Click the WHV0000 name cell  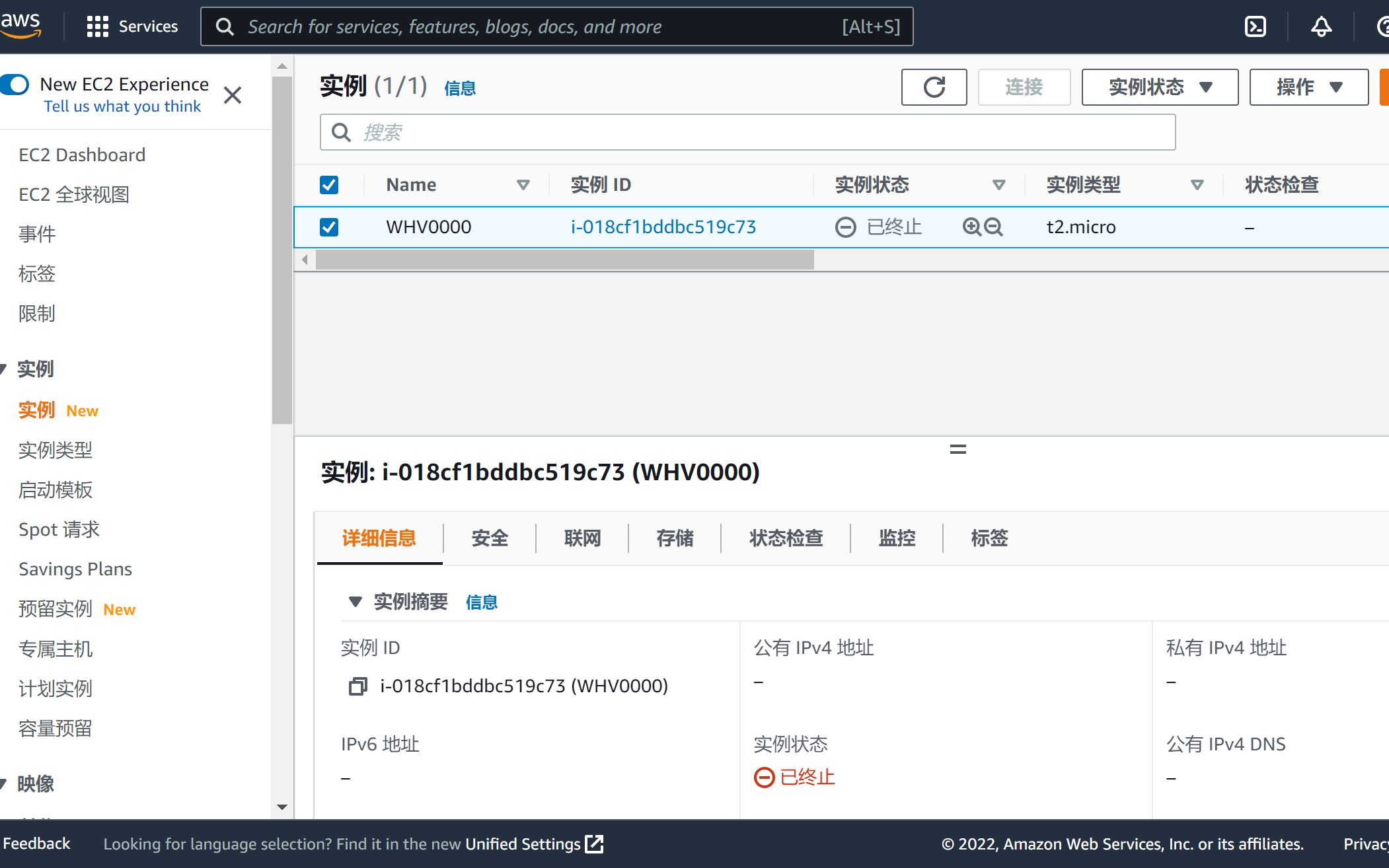click(429, 227)
